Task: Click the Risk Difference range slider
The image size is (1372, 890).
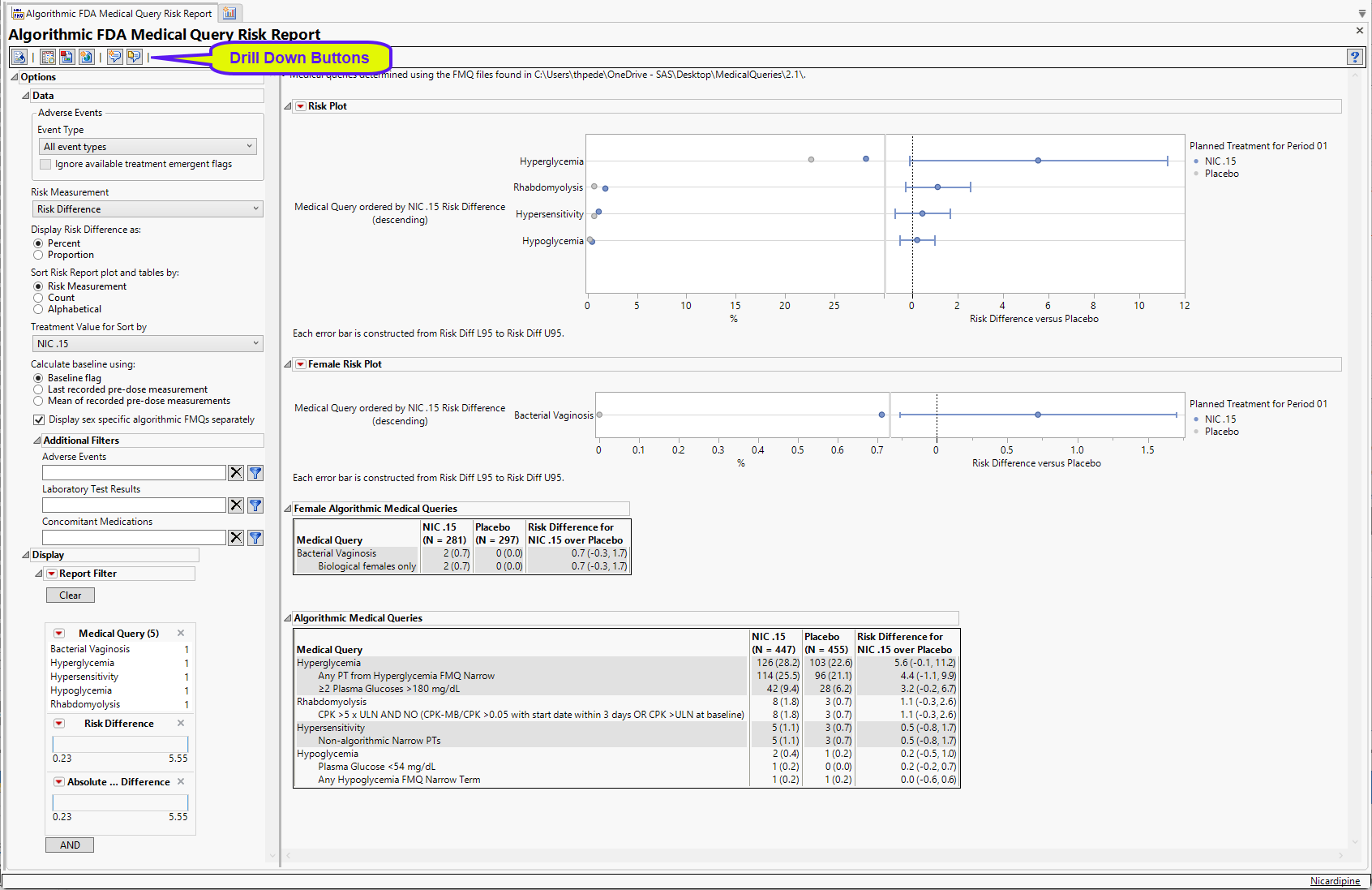Action: [x=120, y=744]
